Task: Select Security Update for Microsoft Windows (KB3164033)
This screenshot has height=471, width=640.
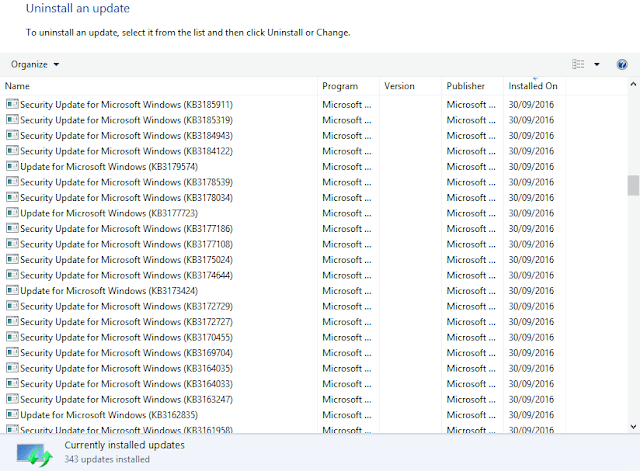Action: pyautogui.click(x=127, y=384)
